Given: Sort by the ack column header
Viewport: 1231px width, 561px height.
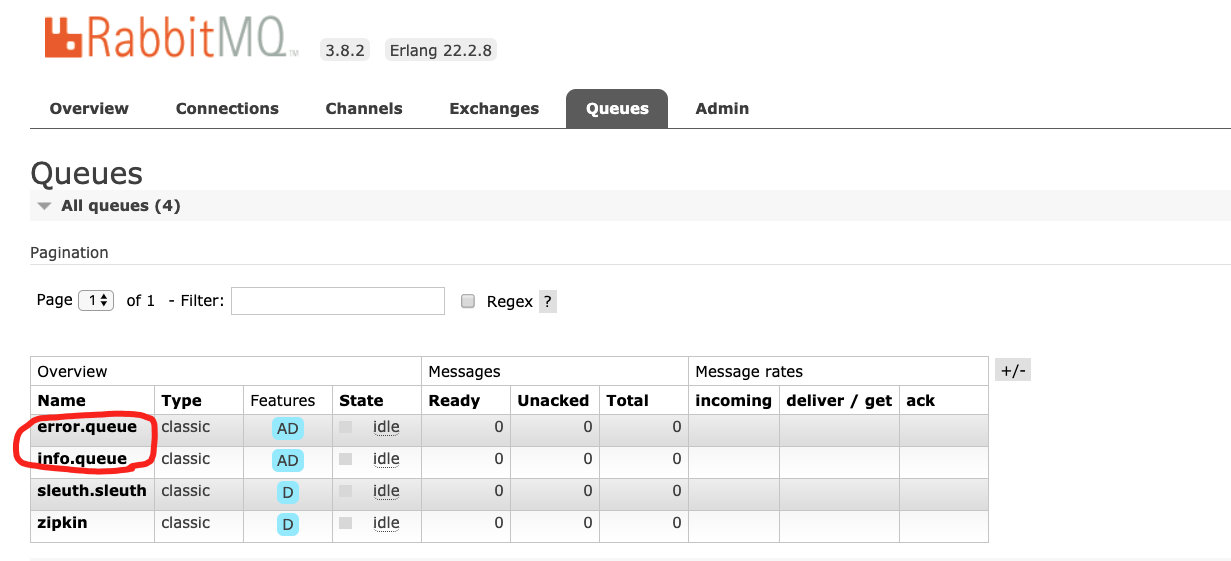Looking at the screenshot, I should click(920, 400).
